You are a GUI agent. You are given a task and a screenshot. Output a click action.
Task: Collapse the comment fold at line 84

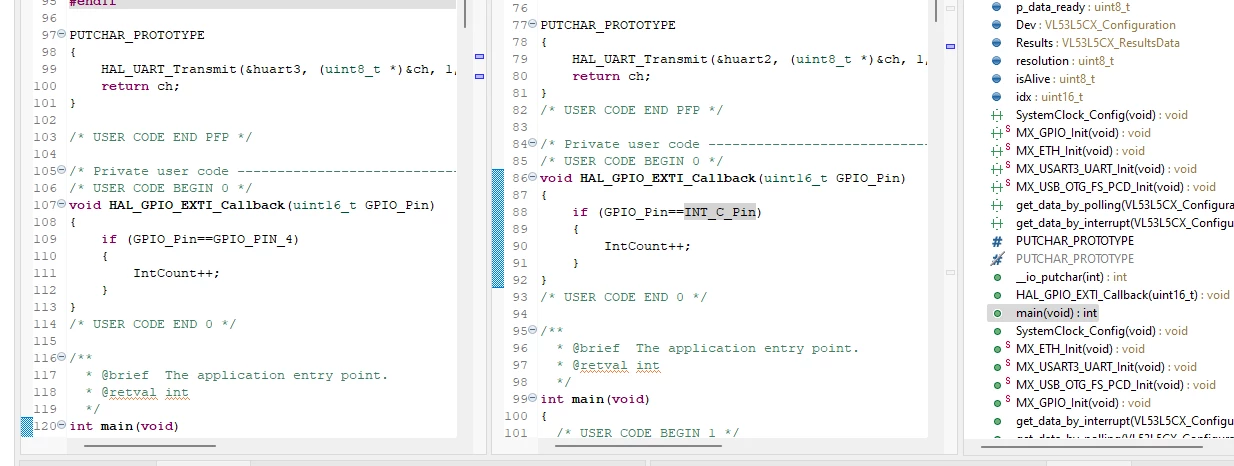(x=533, y=144)
